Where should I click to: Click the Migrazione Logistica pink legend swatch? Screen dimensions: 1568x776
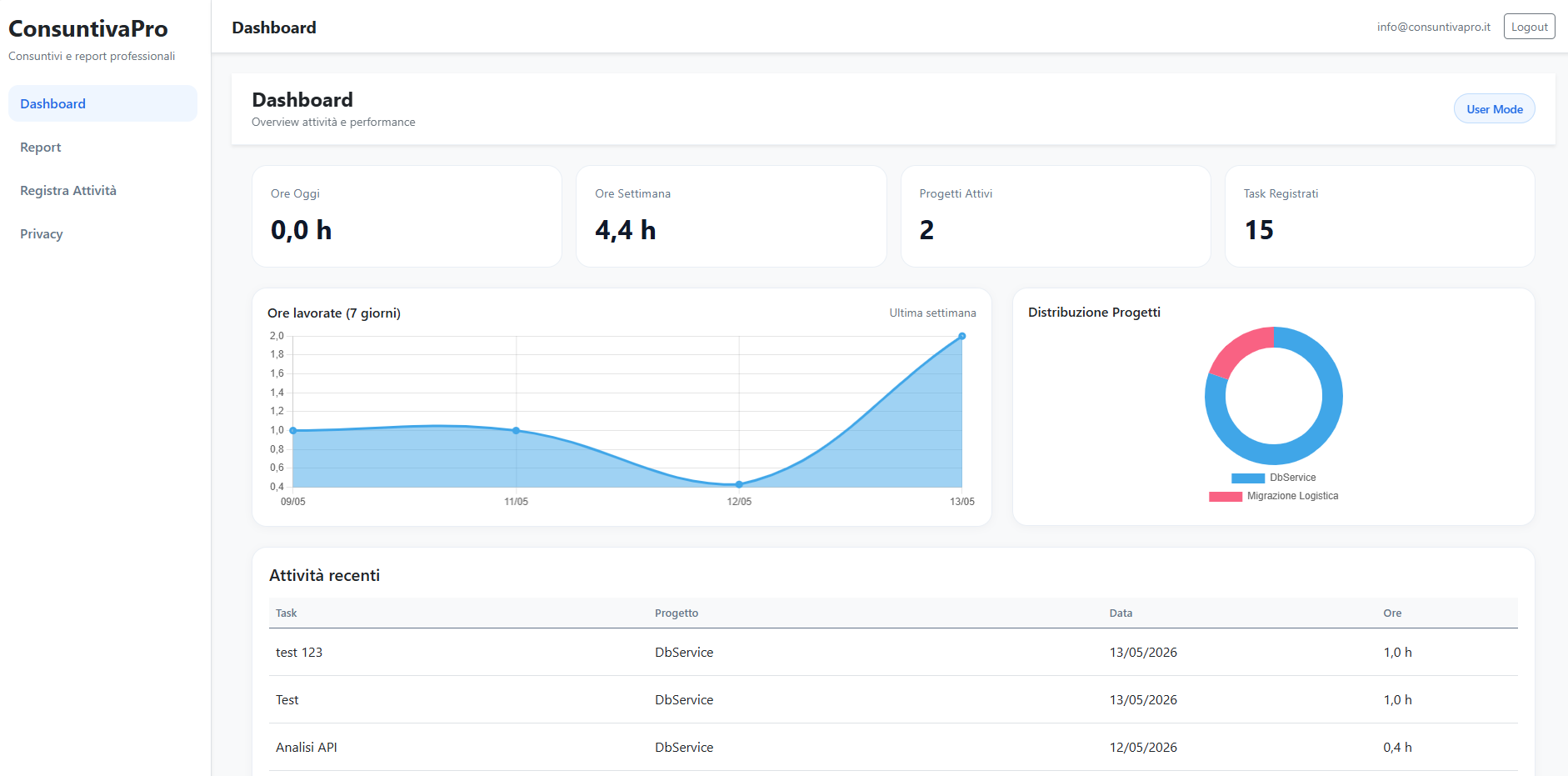click(1226, 497)
